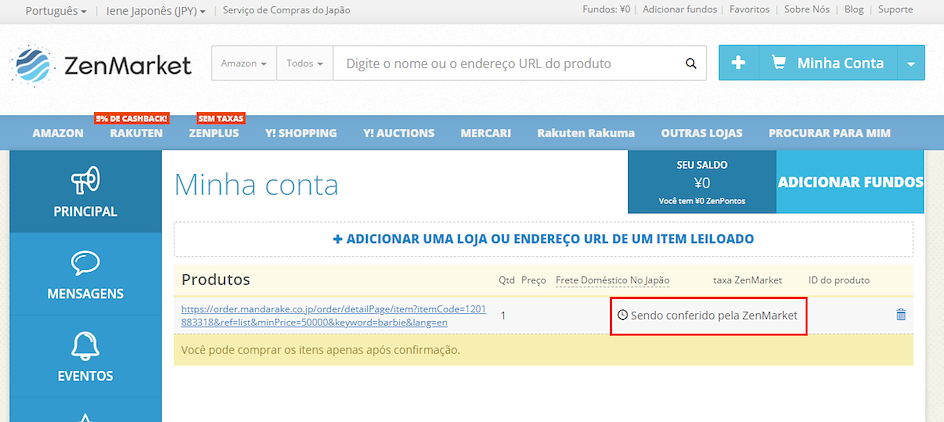Click Serviço de Compras do Japão link
This screenshot has height=422, width=944.
pos(287,10)
